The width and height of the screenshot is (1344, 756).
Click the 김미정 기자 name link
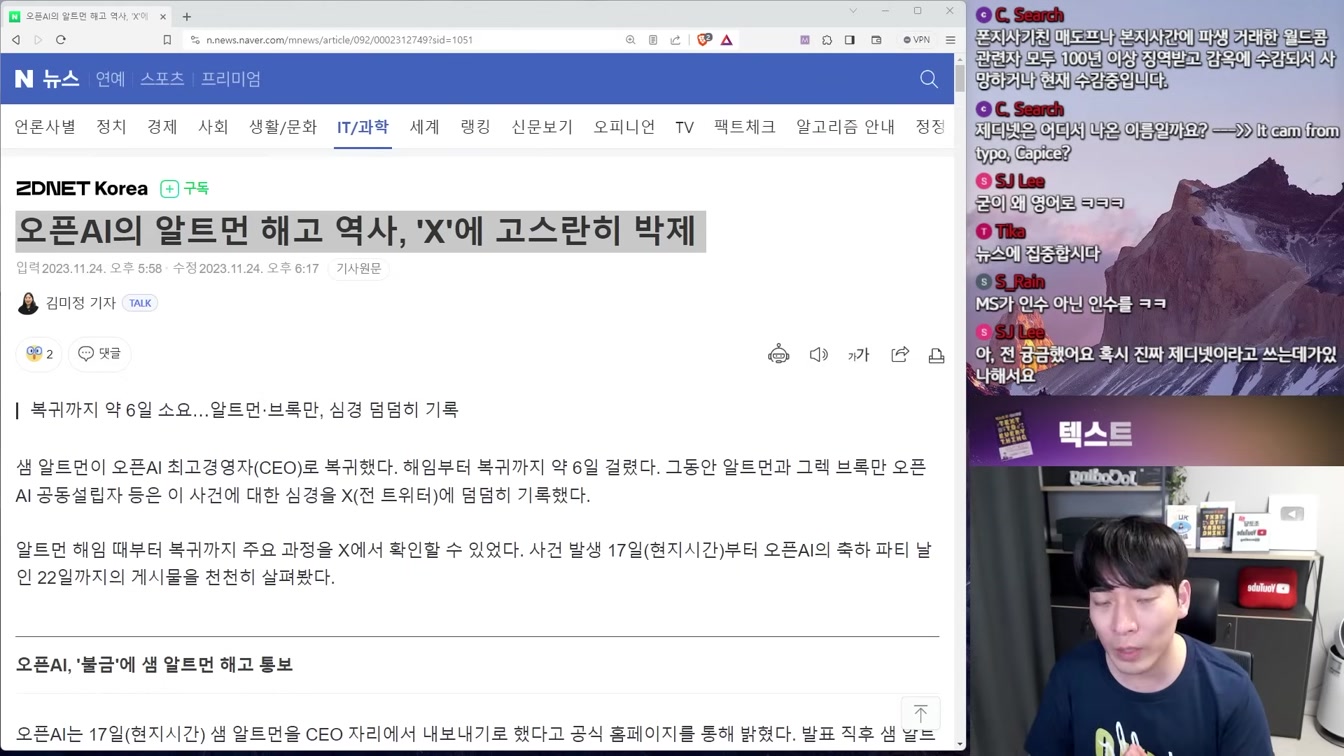tap(81, 303)
